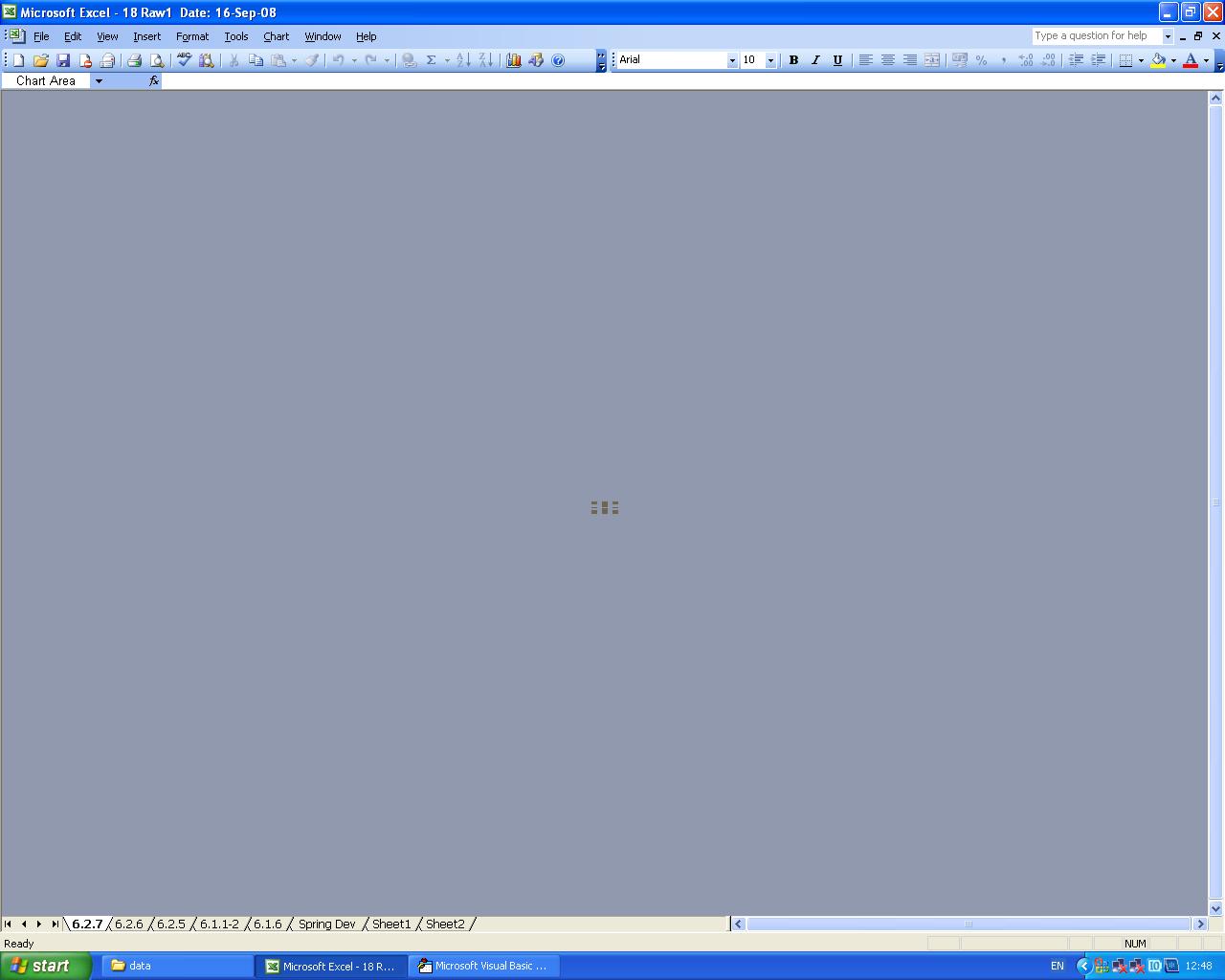Click the Save icon in toolbar
The width and height of the screenshot is (1225, 980).
(x=63, y=60)
